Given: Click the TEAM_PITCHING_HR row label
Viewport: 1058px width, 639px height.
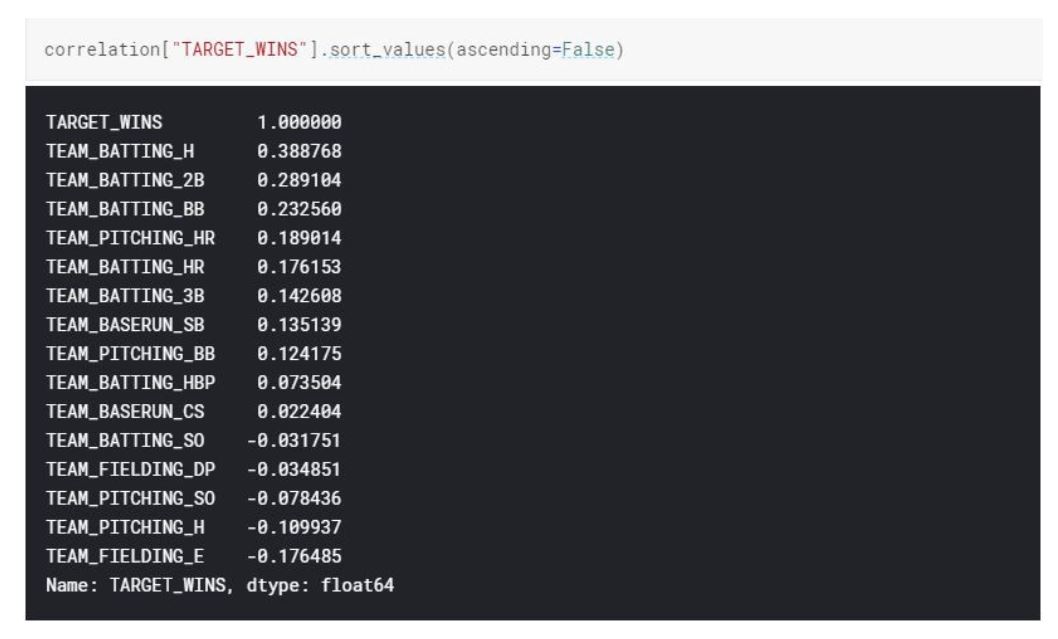Looking at the screenshot, I should tap(130, 238).
